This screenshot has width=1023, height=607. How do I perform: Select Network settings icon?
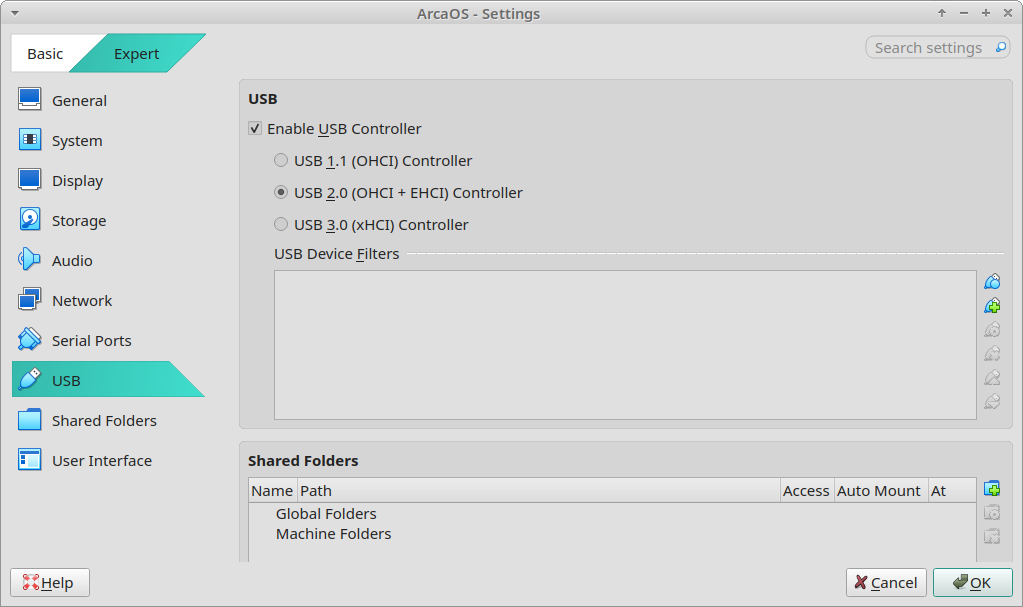point(29,300)
